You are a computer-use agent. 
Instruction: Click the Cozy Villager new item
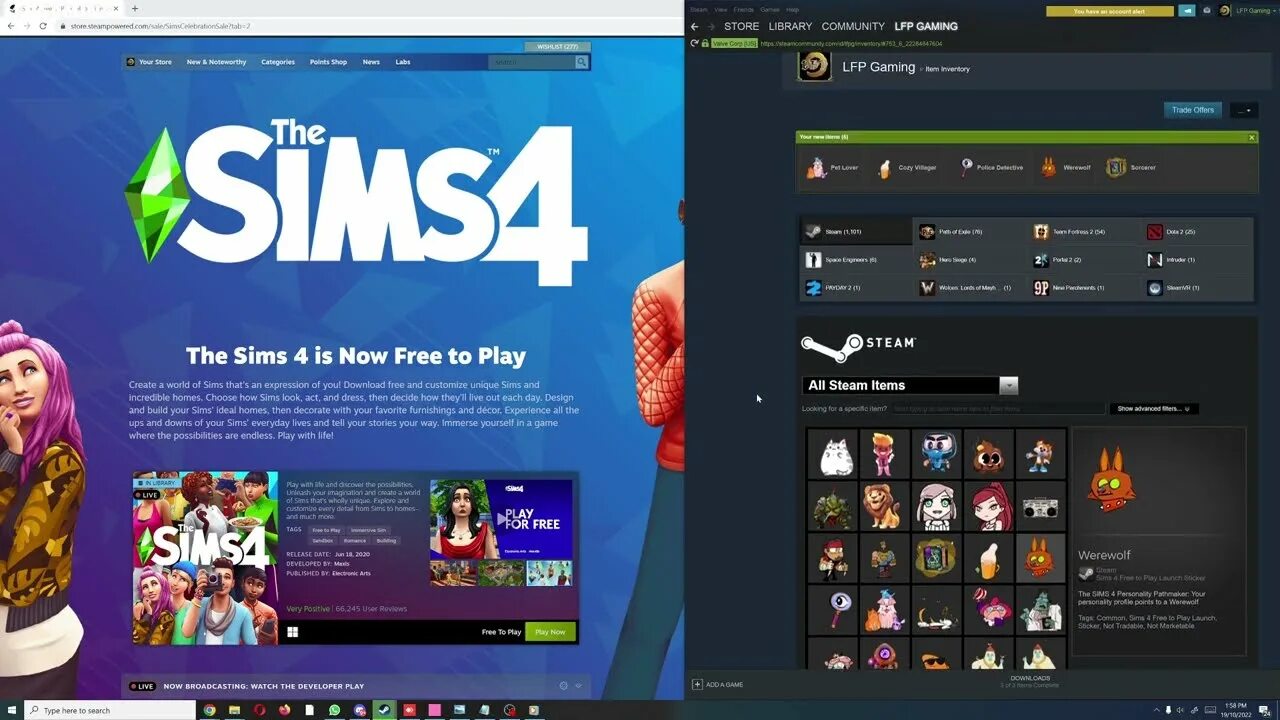click(x=907, y=168)
